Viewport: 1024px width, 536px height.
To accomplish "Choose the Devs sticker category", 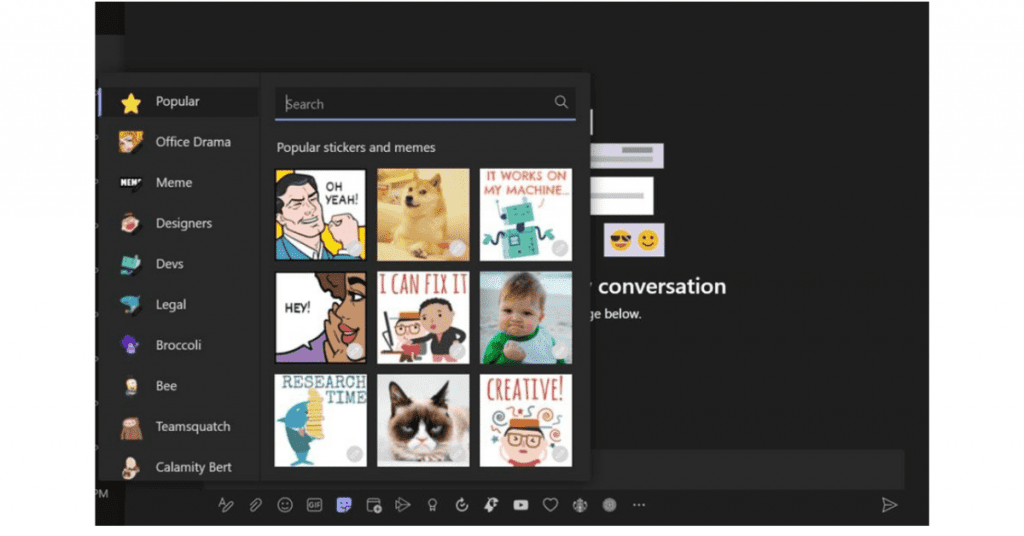I will (x=169, y=264).
